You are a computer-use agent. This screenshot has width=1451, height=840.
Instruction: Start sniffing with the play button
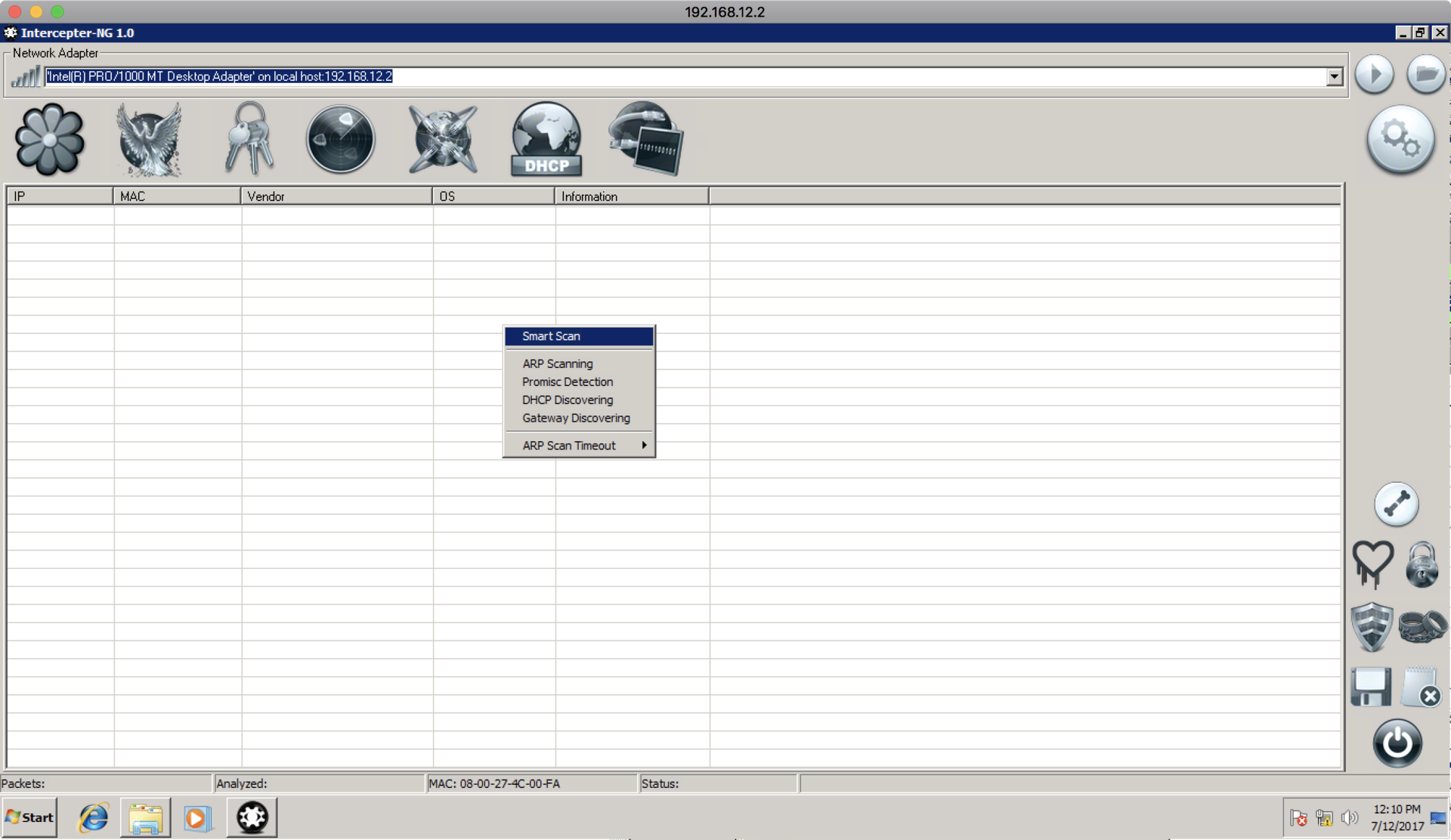click(1374, 75)
